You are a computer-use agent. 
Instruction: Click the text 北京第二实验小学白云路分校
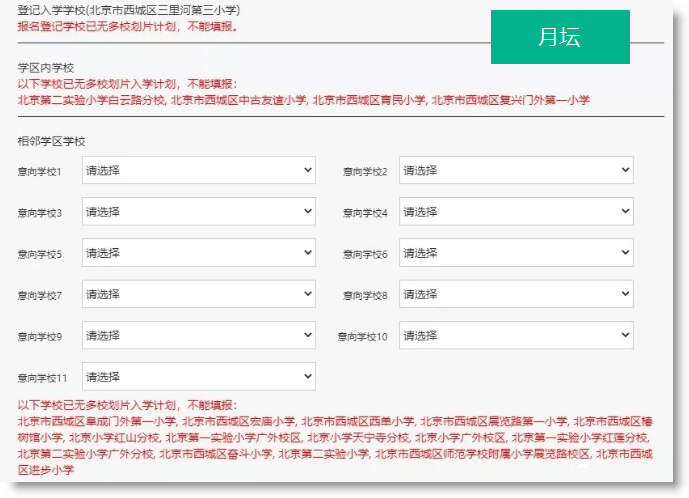(x=91, y=100)
